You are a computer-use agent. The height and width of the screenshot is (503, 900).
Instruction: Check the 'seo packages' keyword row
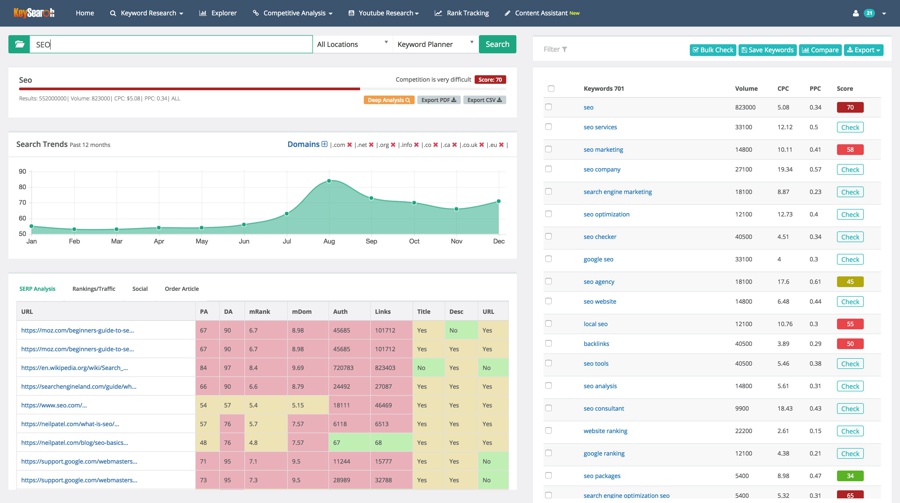click(549, 475)
